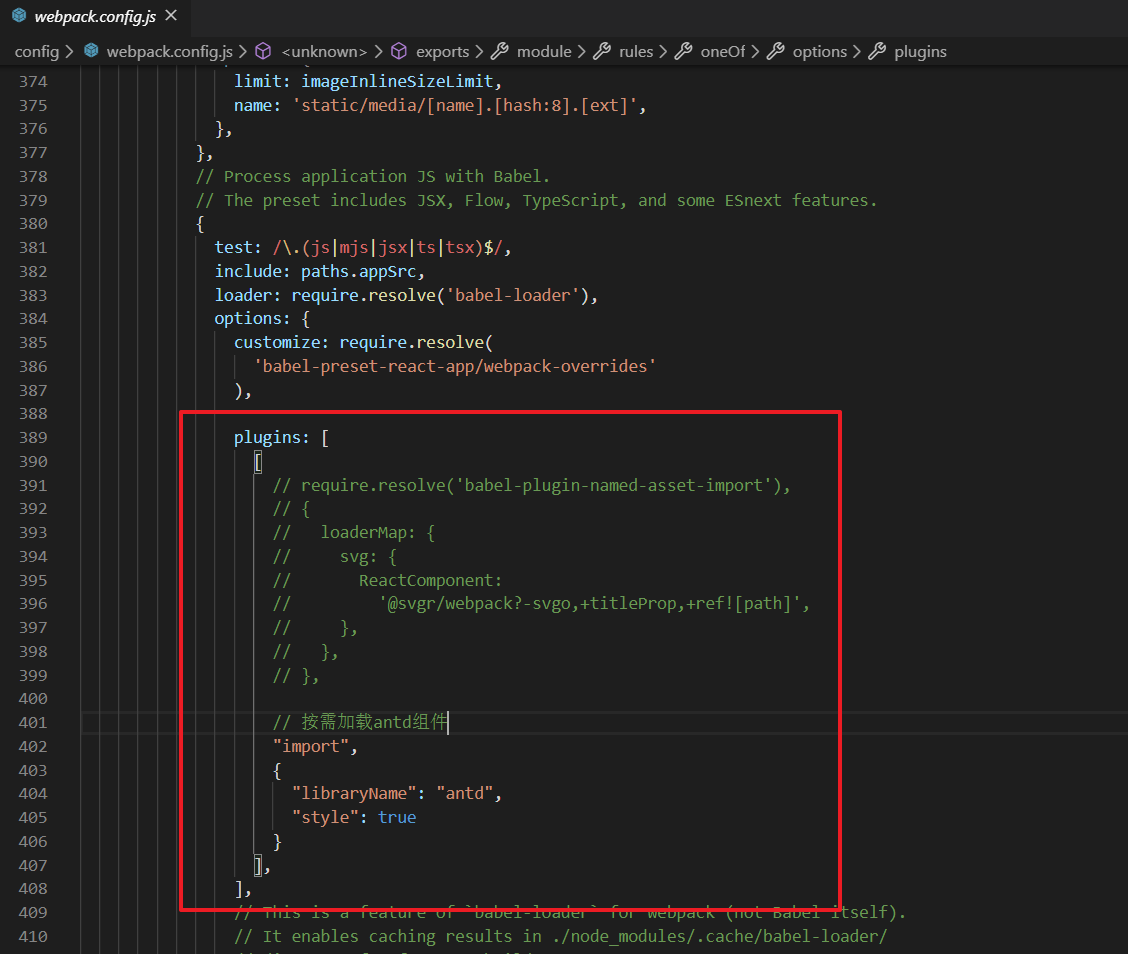Click highlighted opening bracket on line 390

[x=258, y=461]
